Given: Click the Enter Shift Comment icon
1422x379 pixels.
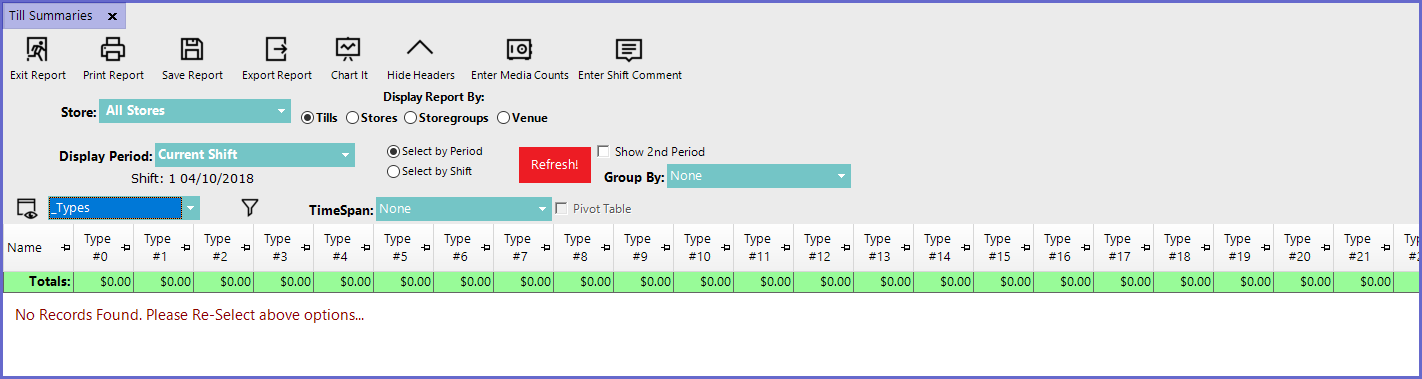Looking at the screenshot, I should point(629,49).
